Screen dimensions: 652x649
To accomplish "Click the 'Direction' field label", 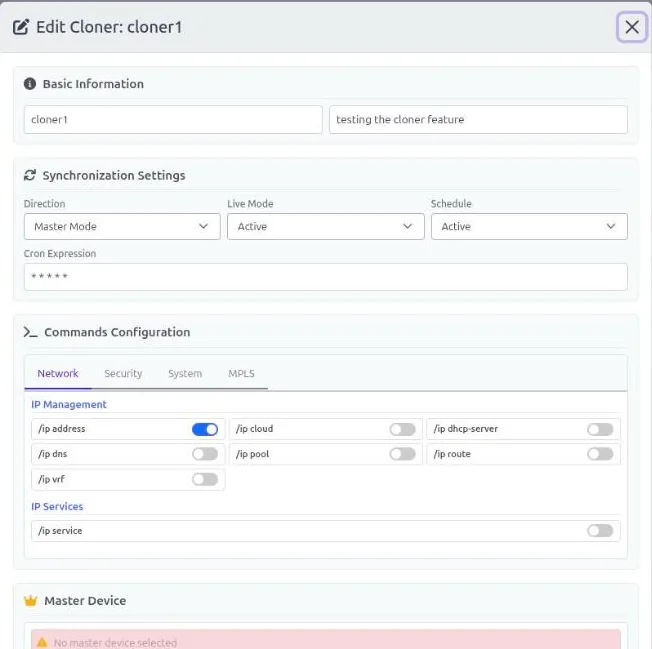I will pyautogui.click(x=44, y=204).
